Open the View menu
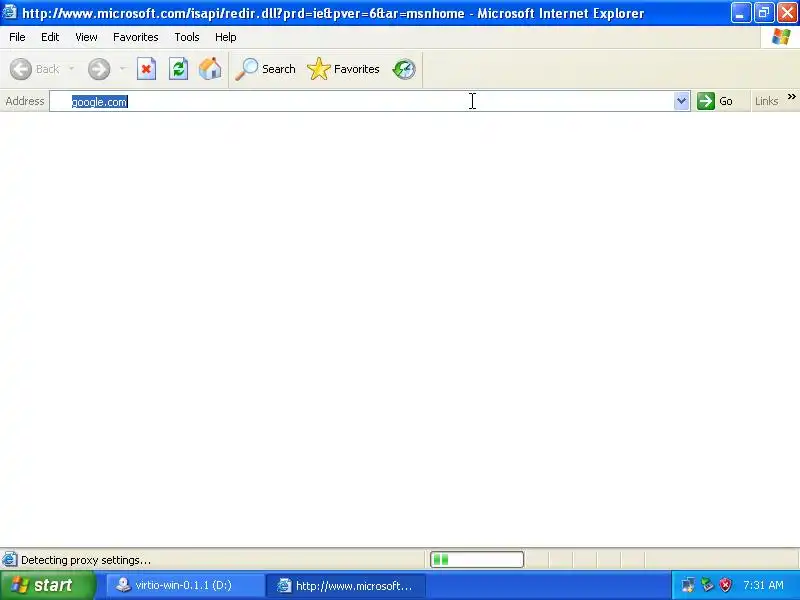Viewport: 800px width, 600px height. click(x=86, y=37)
